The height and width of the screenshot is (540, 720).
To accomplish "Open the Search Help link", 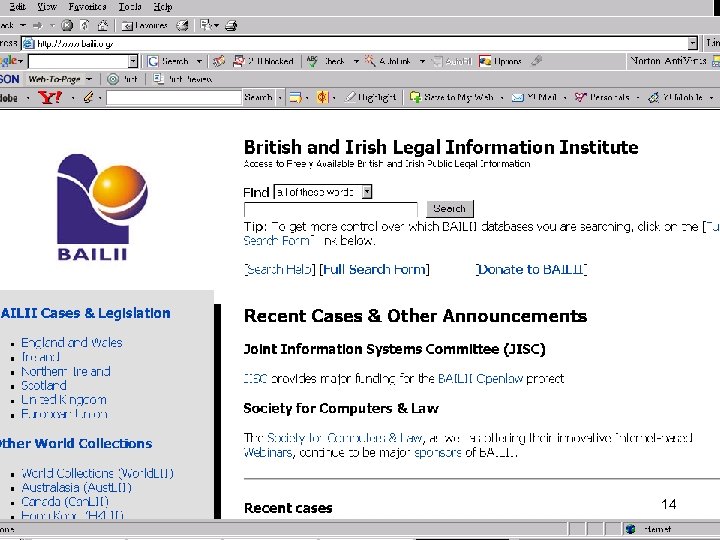I will point(280,270).
